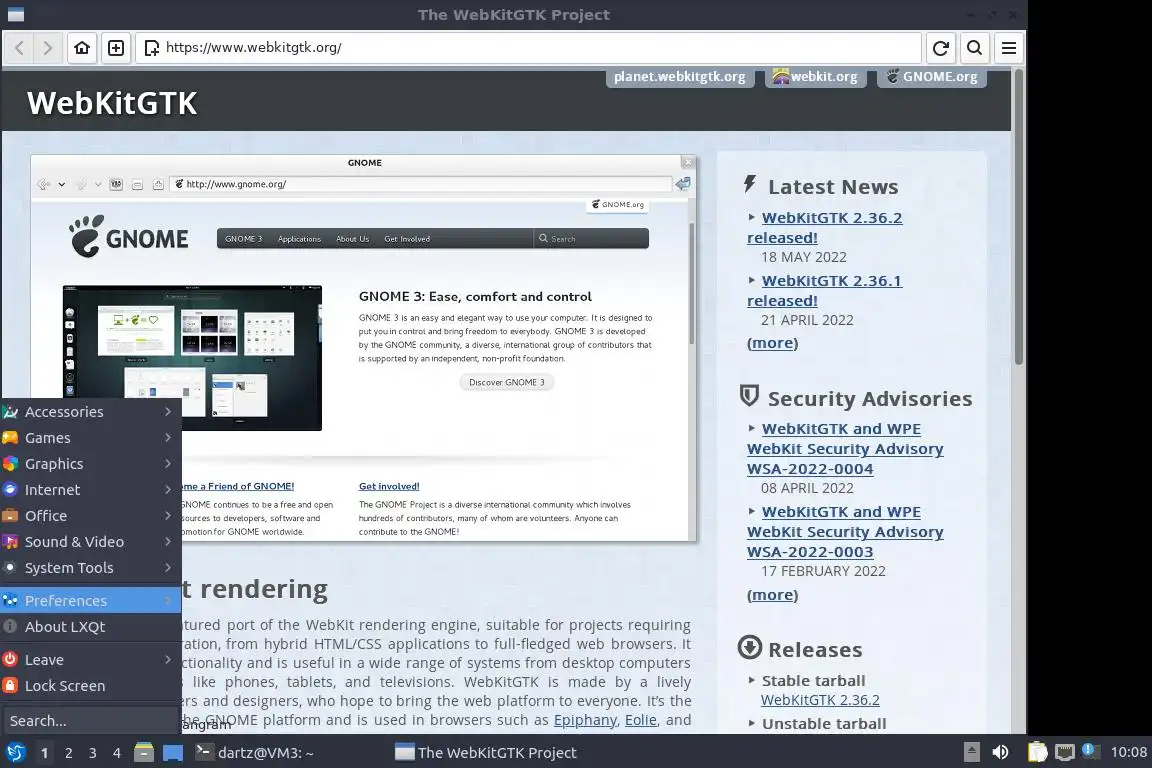Expand the Leave submenu

tap(90, 660)
